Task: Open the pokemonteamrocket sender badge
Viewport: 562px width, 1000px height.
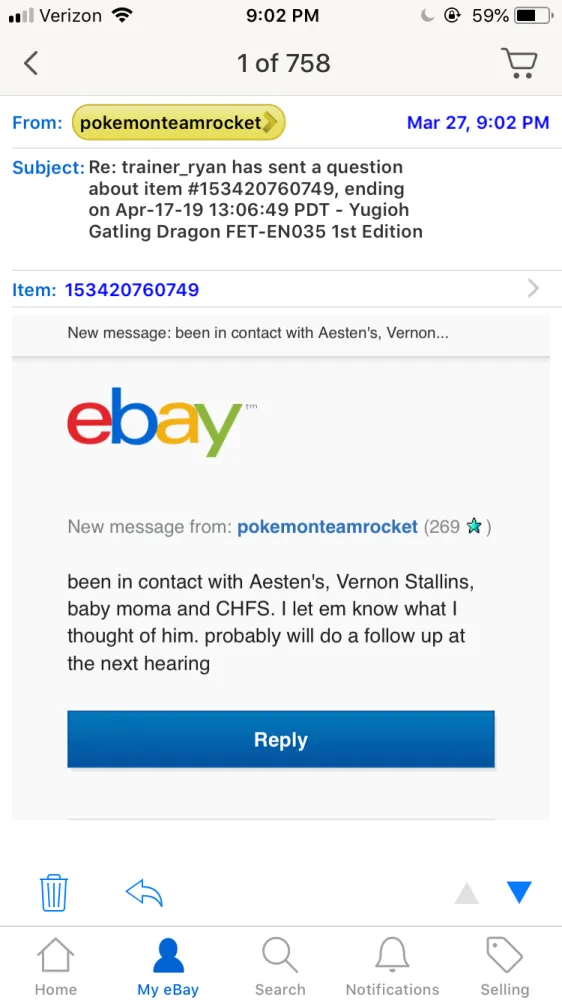Action: pos(179,122)
